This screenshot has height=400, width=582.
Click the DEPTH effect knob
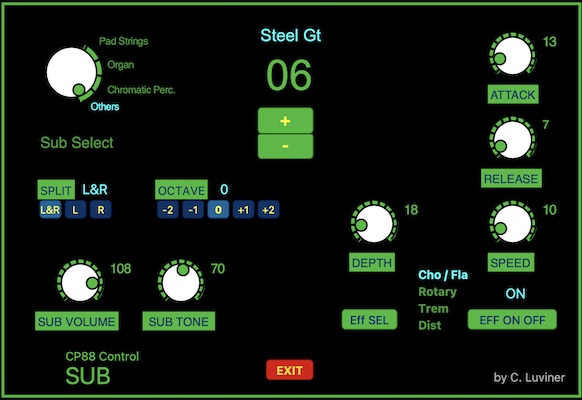[x=374, y=223]
